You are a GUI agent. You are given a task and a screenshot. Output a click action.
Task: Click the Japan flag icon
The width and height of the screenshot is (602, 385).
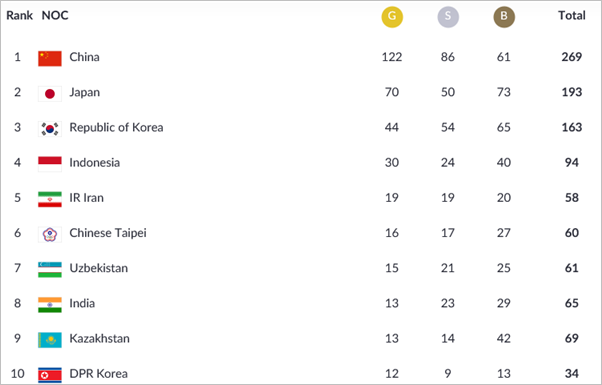(50, 94)
